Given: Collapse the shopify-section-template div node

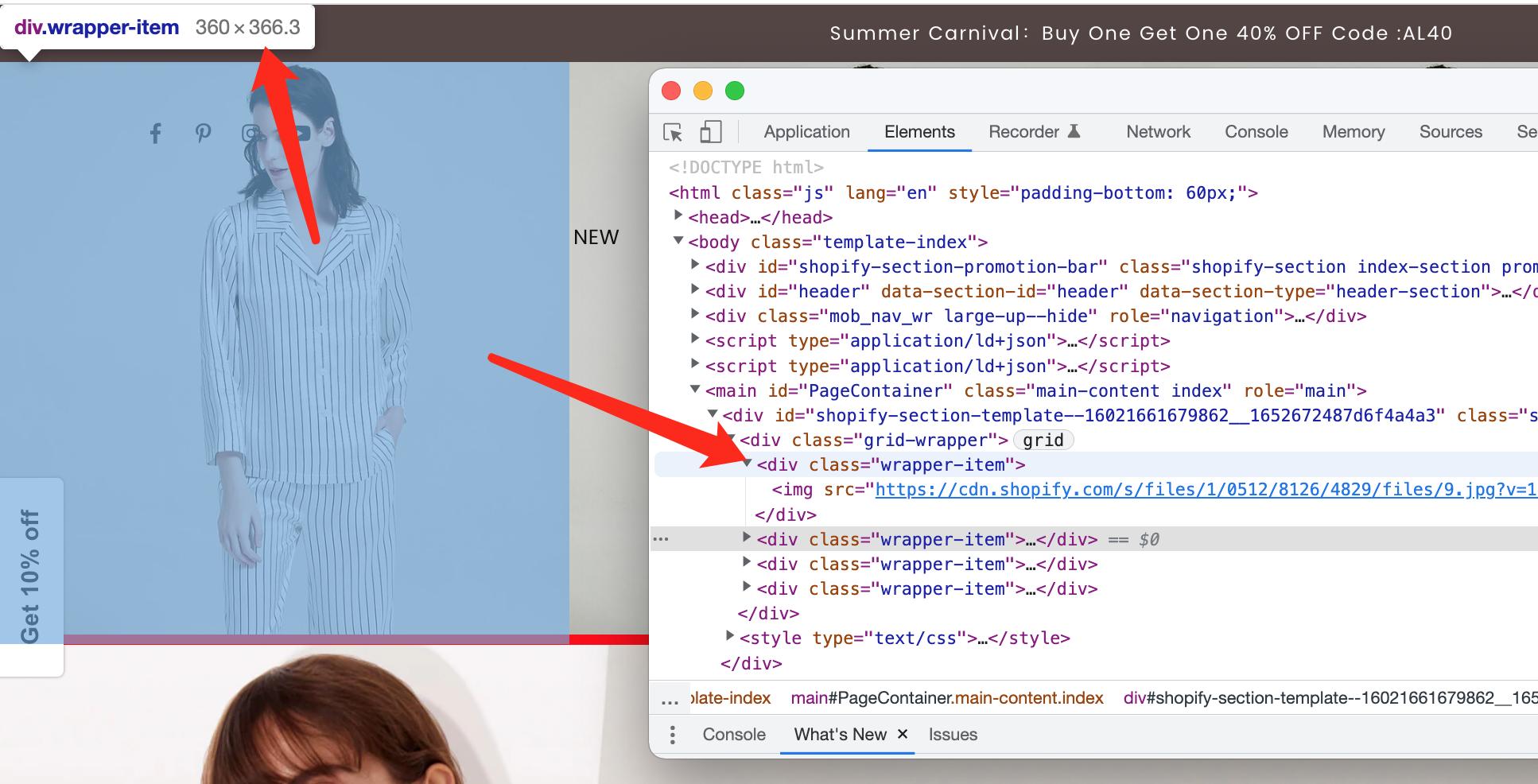Looking at the screenshot, I should tap(713, 414).
